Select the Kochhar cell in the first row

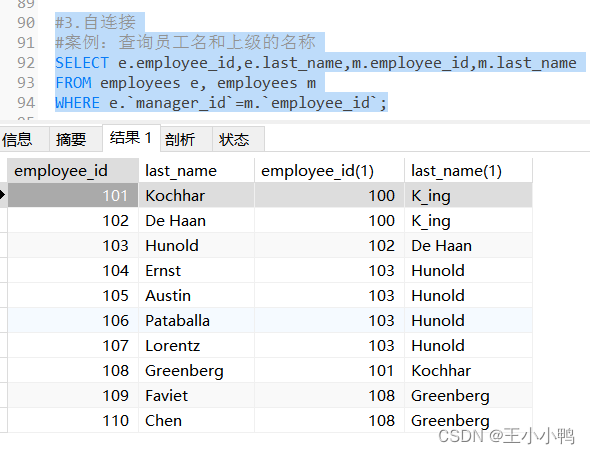coord(196,196)
